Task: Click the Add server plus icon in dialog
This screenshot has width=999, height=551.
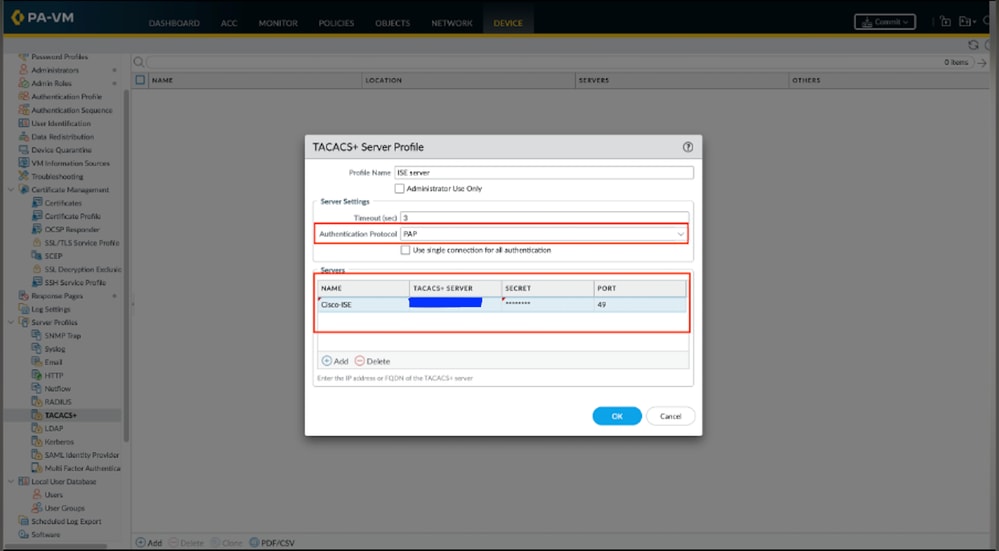Action: click(x=327, y=361)
